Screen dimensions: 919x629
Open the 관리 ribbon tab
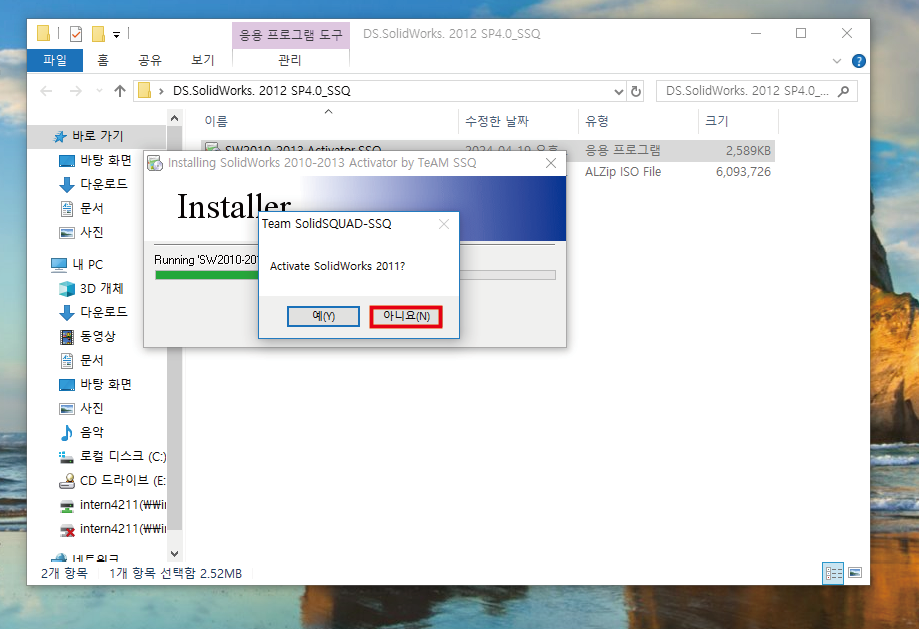click(x=290, y=60)
